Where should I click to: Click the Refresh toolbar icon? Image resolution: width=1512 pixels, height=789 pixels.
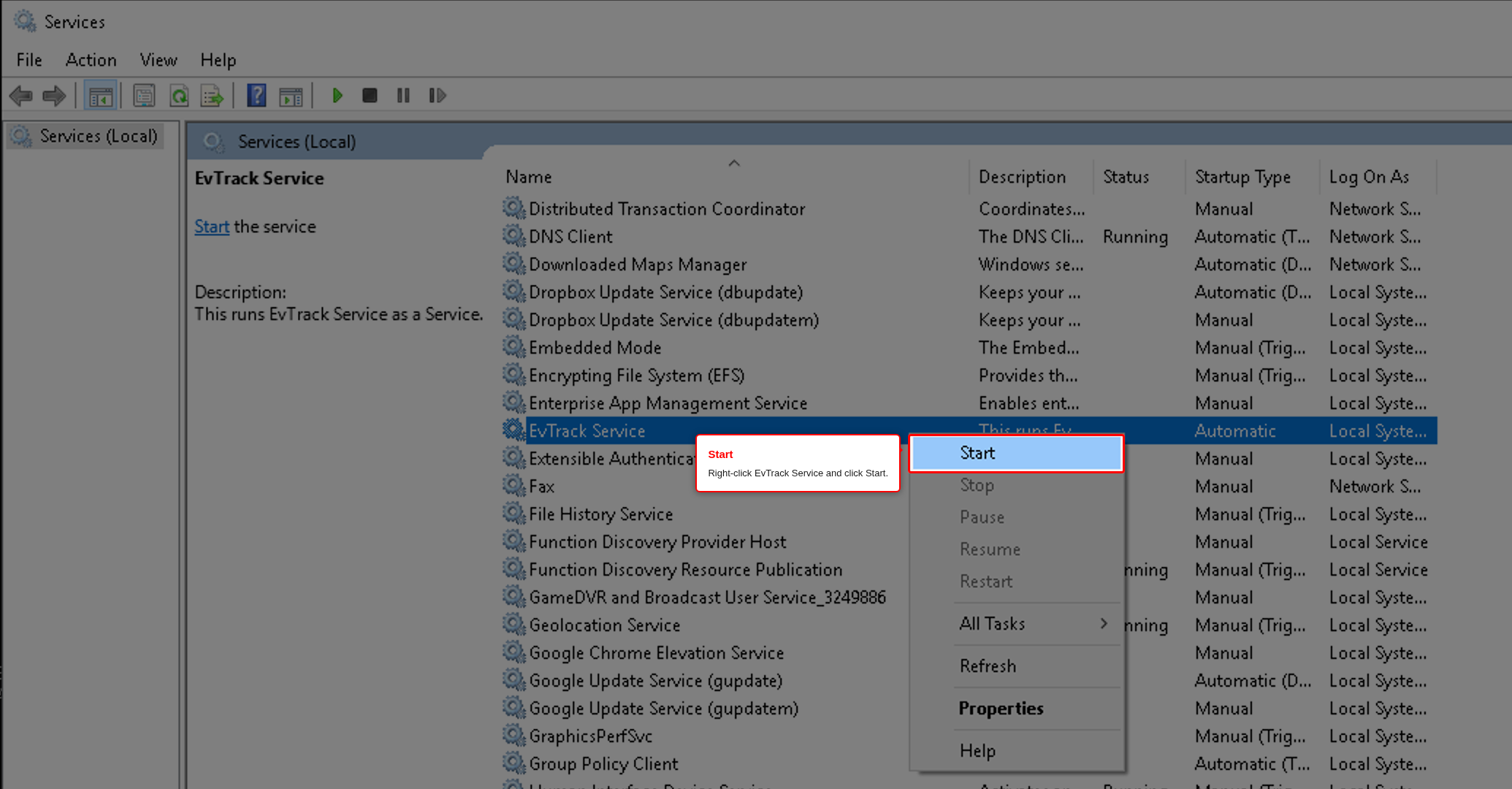(179, 96)
